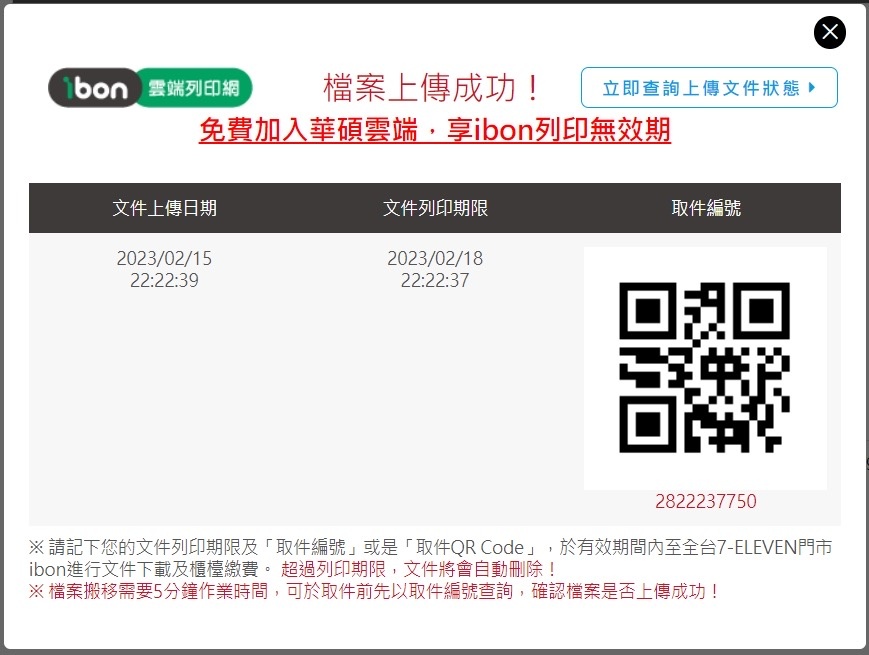
Task: Select print deadline date 2023/02/18
Action: (x=435, y=258)
